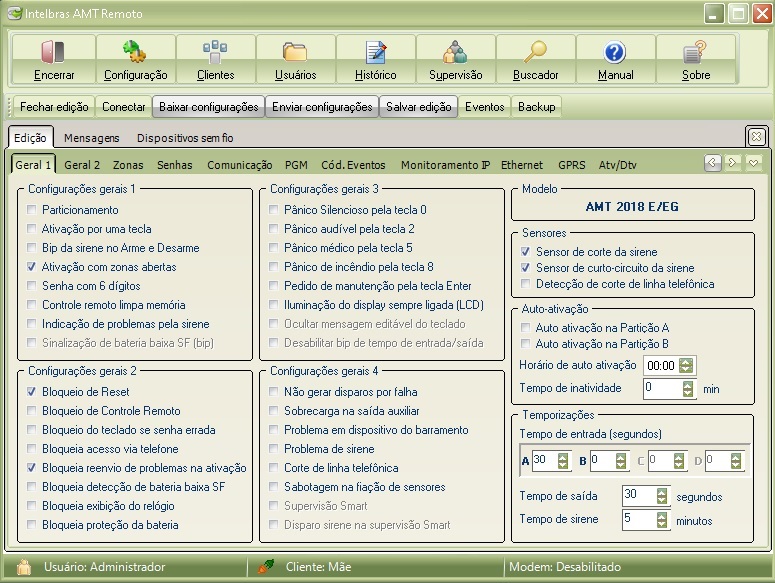Click the Tempo de sirene value field

640,519
